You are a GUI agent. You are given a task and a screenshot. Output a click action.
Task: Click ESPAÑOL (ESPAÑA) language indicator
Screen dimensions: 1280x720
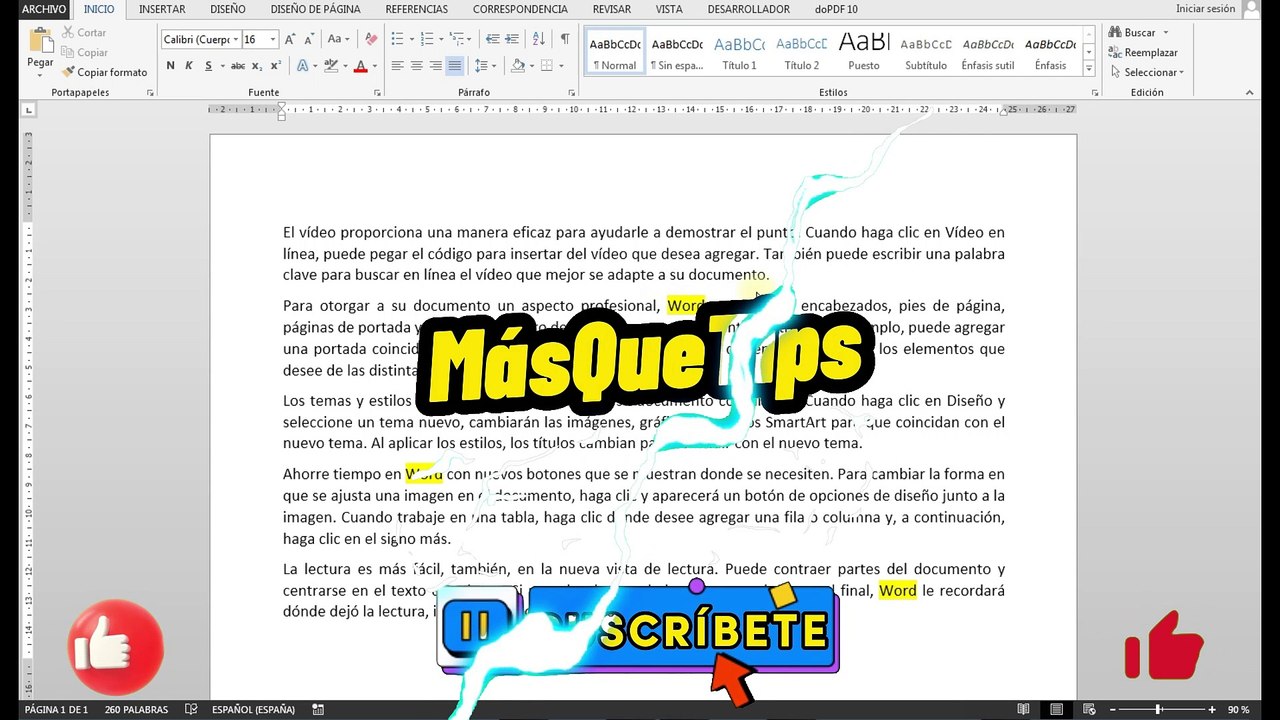[x=253, y=710]
